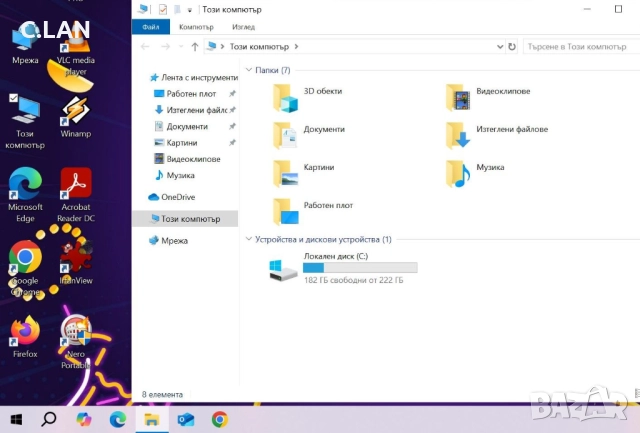Select Изтеглени файлове in the sidebar

[191, 110]
